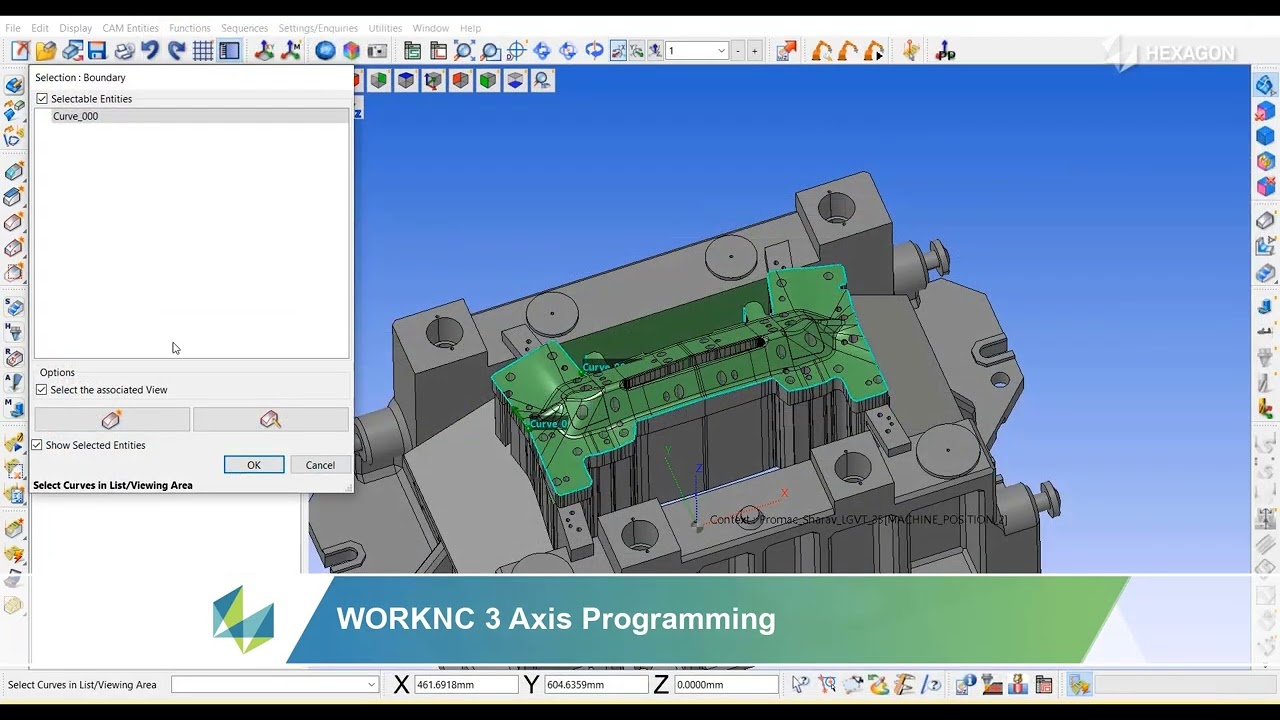Open the toolbar dropdown showing value 1
Viewport: 1280px width, 720px height.
697,51
